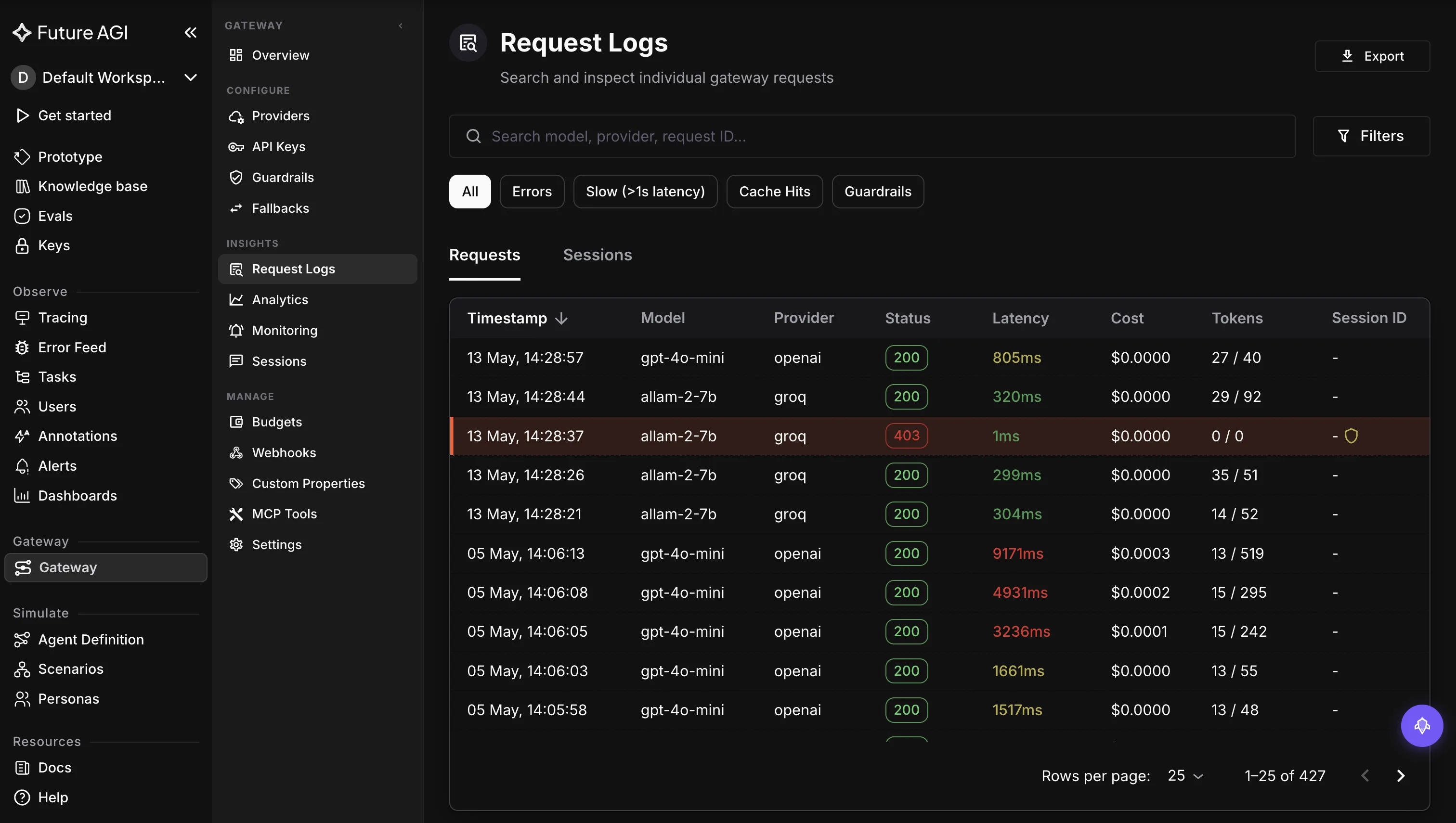Open the purple floating assistant button
This screenshot has height=823, width=1456.
coord(1421,726)
